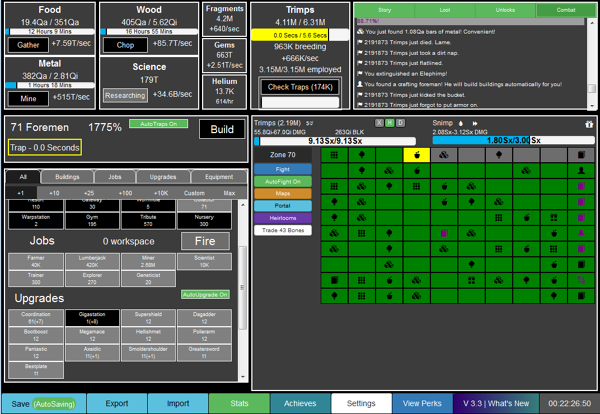Open the View Perks screen
This screenshot has height=414, width=600.
pyautogui.click(x=420, y=403)
